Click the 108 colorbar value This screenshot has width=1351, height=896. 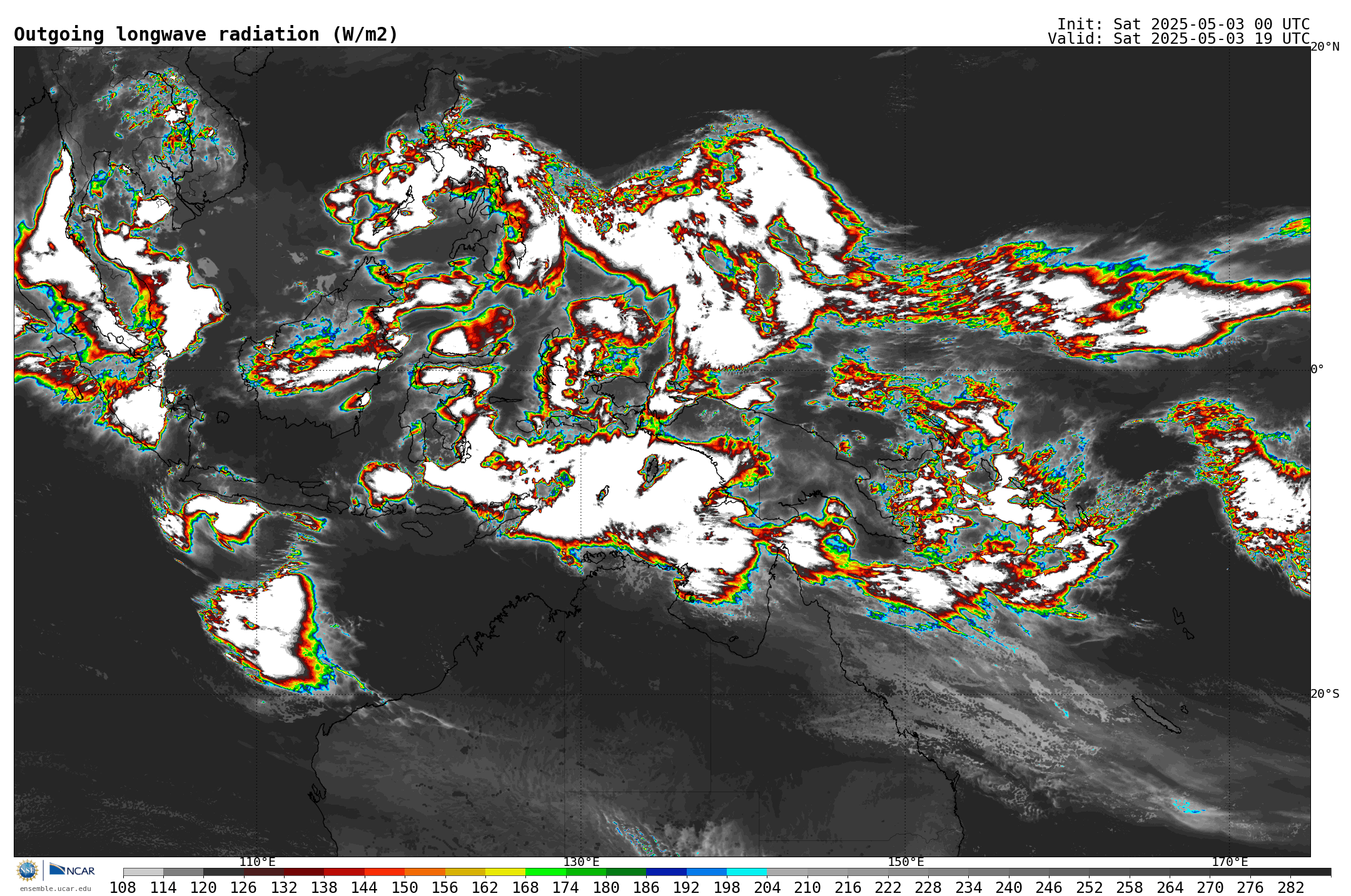point(123,888)
